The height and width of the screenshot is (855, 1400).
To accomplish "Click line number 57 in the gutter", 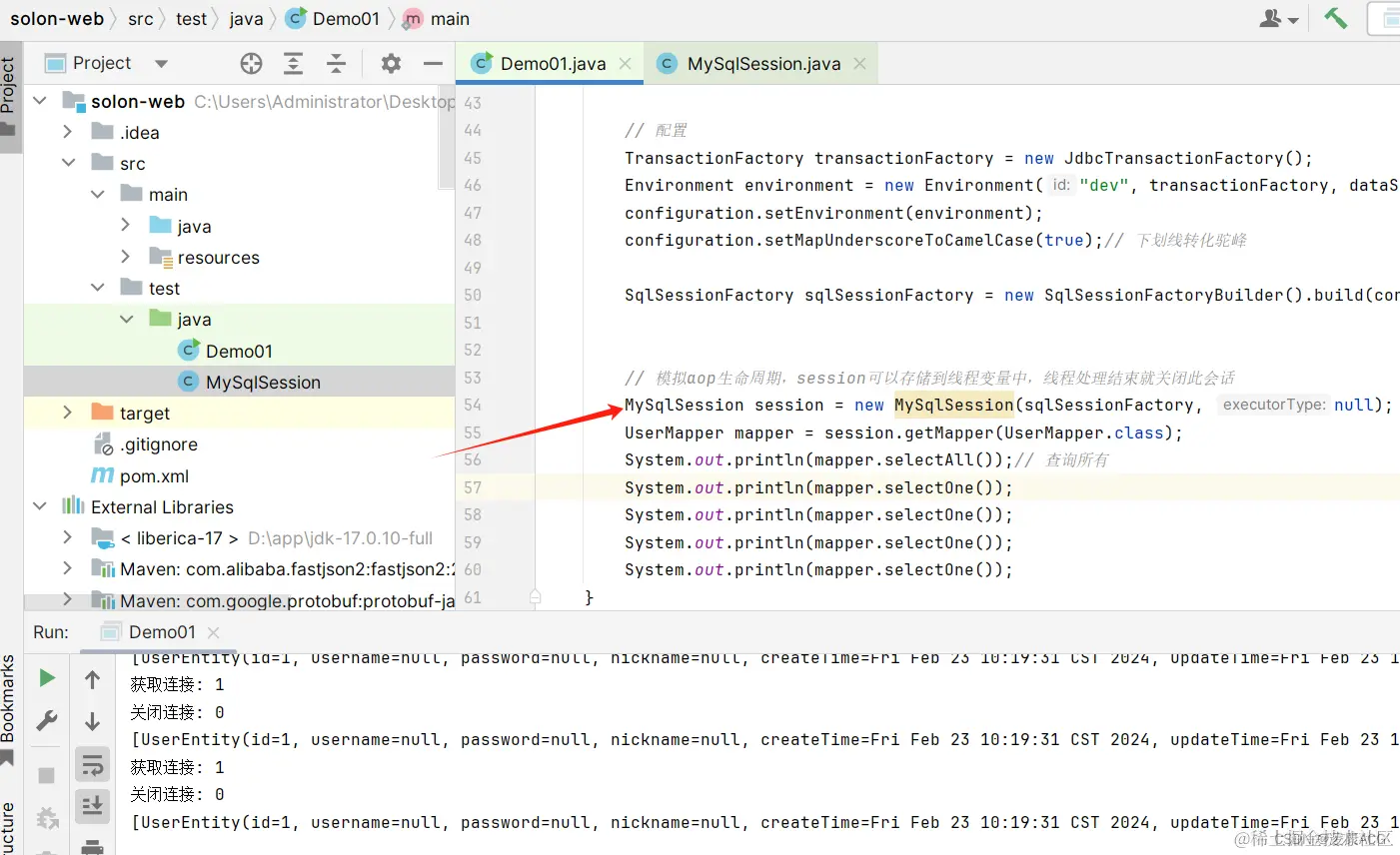I will (x=473, y=487).
